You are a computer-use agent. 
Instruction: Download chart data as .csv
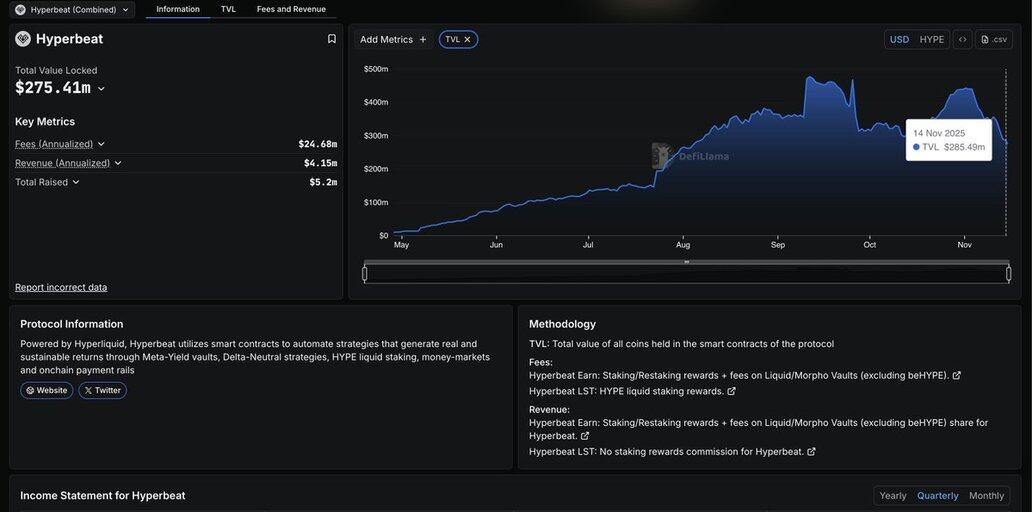tap(994, 40)
